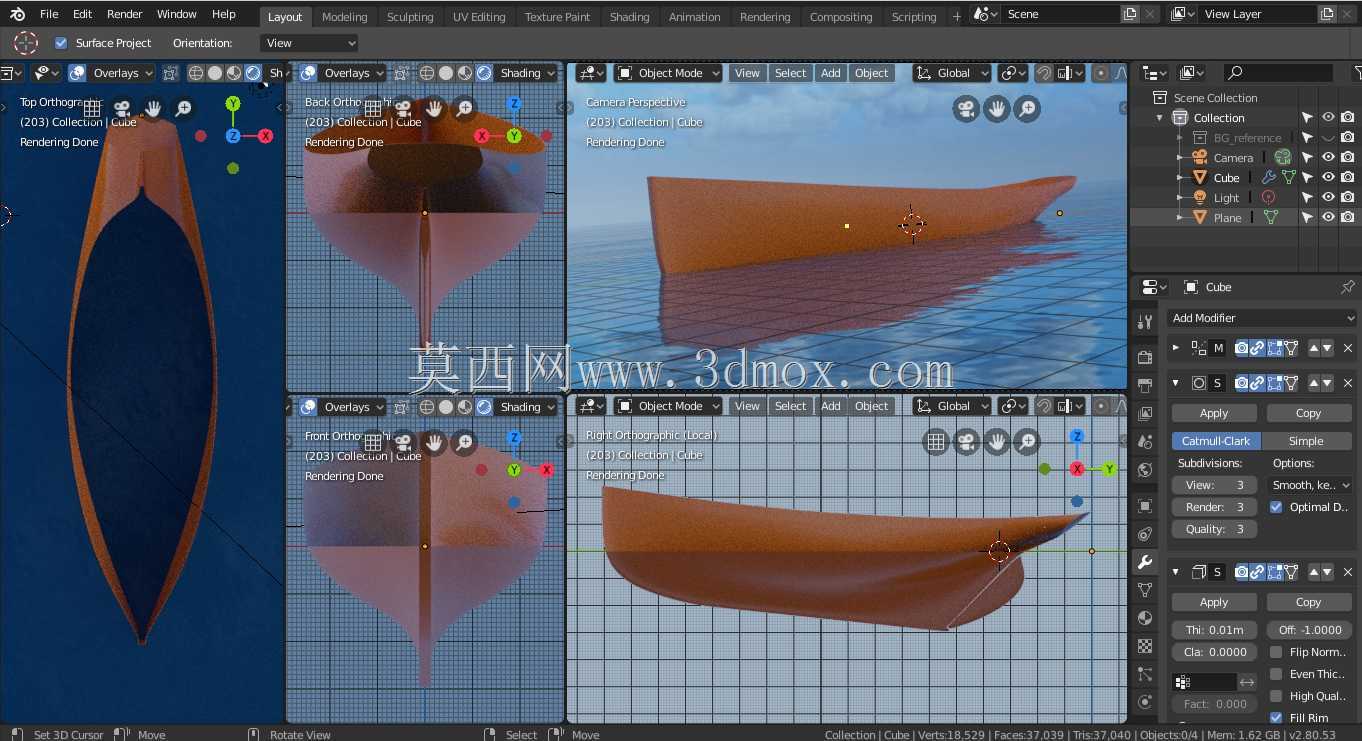The height and width of the screenshot is (741, 1362).
Task: Open the Smooth, keep corners options dropdown
Action: pyautogui.click(x=1310, y=485)
